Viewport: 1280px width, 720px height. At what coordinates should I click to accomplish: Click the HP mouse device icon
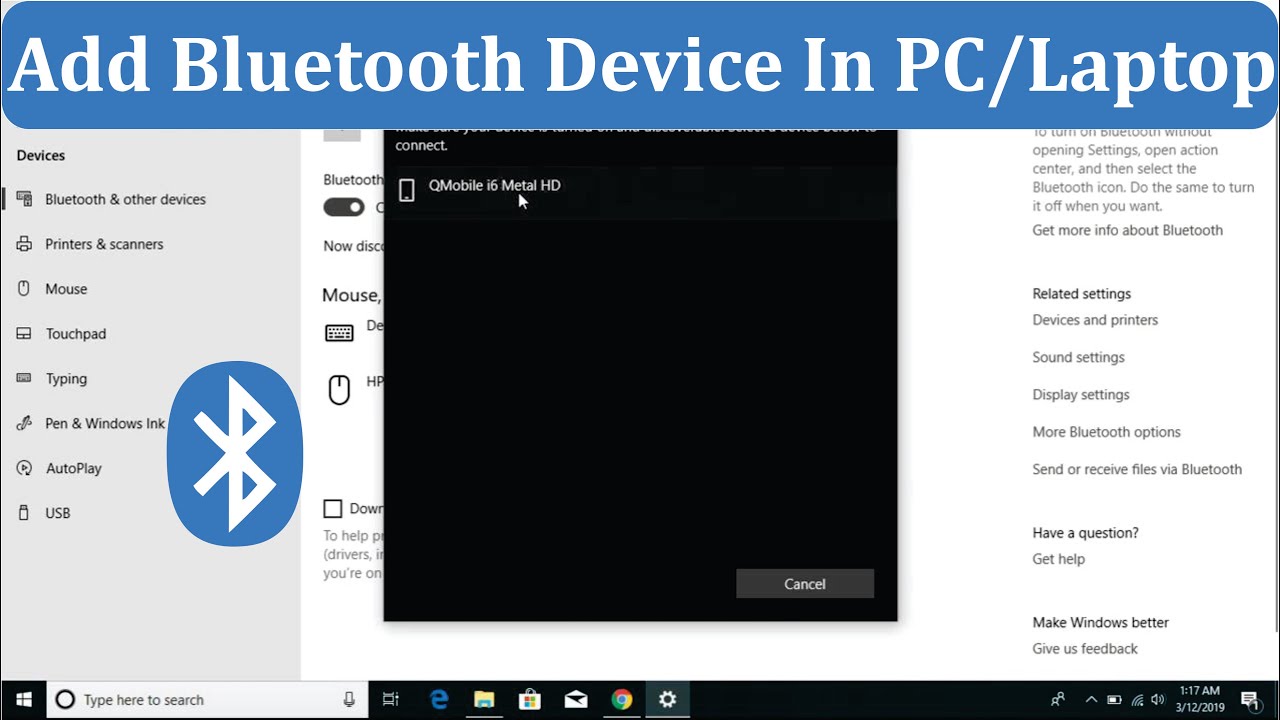tap(340, 389)
